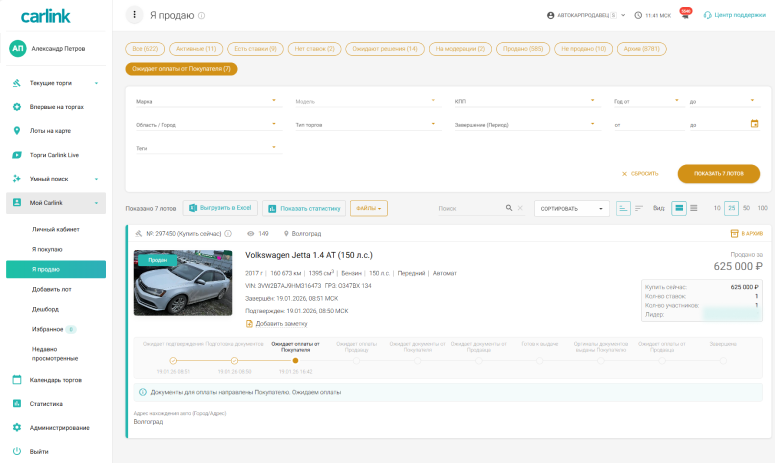This screenshot has width=775, height=463.
Task: Click Показать 7 лотов button
Action: click(718, 173)
